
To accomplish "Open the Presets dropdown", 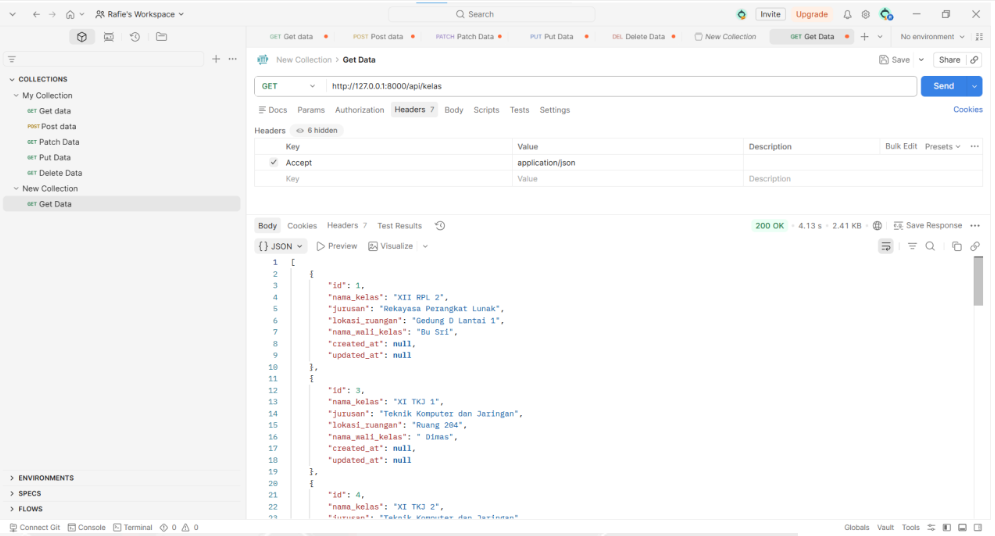I will 942,147.
